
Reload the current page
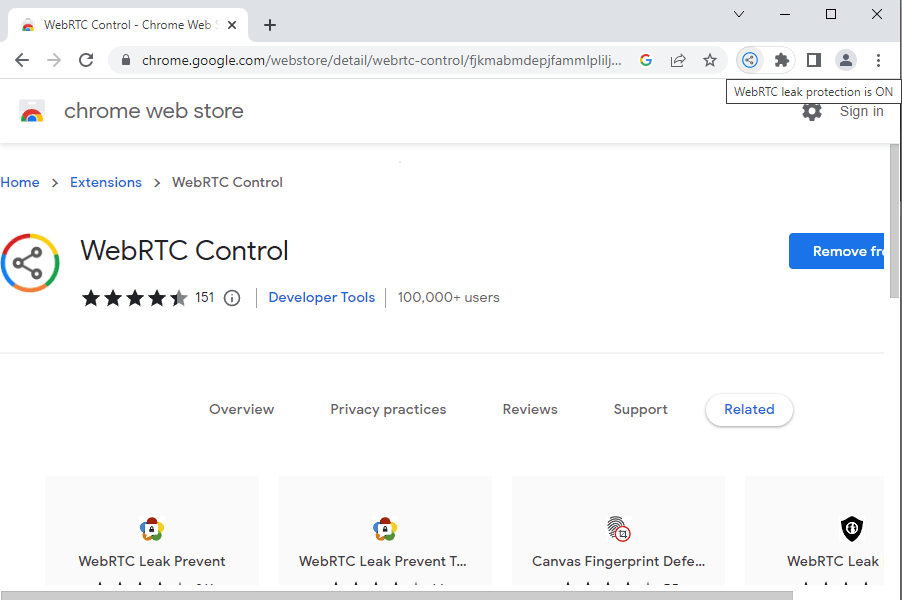click(x=86, y=60)
